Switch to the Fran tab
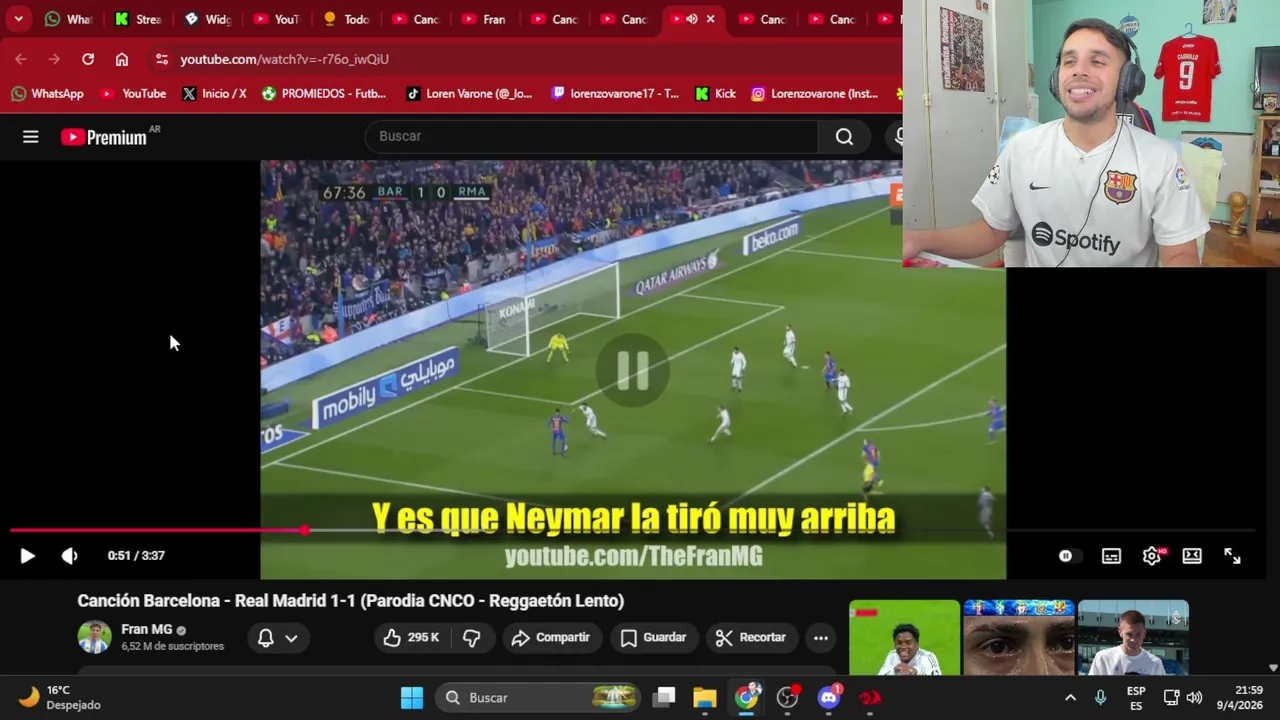This screenshot has height=720, width=1280. click(x=485, y=19)
